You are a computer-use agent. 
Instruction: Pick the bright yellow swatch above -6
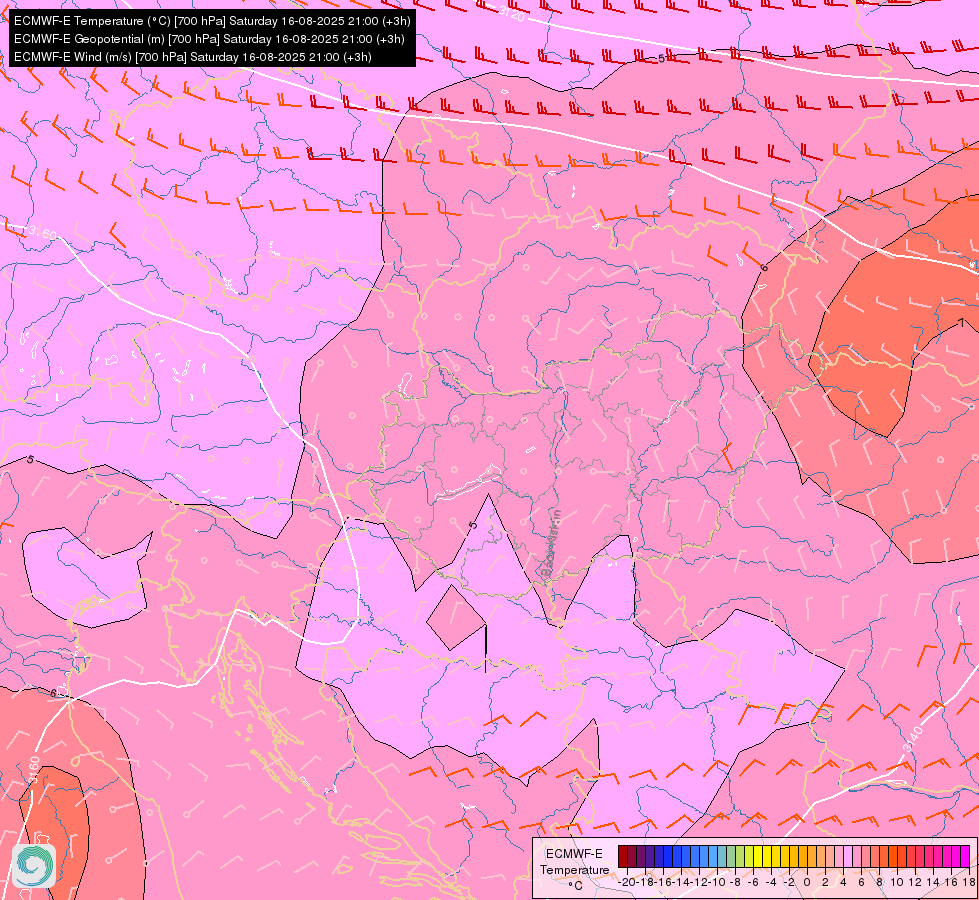tap(758, 856)
